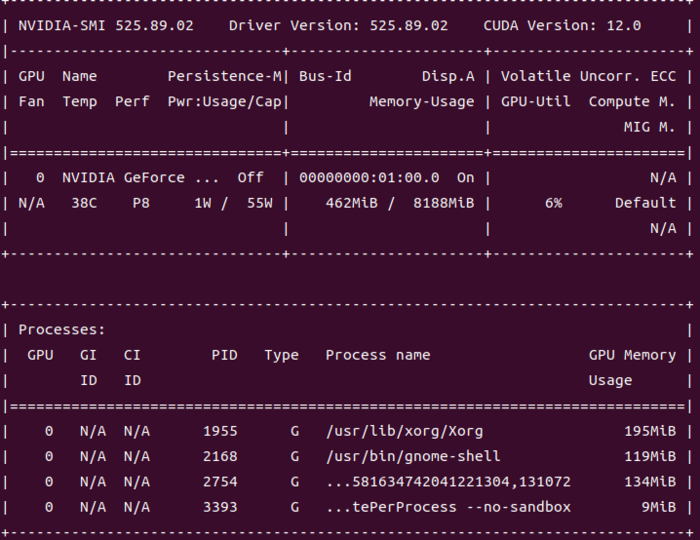Select the 134MiB memory usage for PID 2754
The width and height of the screenshot is (700, 540).
[650, 482]
